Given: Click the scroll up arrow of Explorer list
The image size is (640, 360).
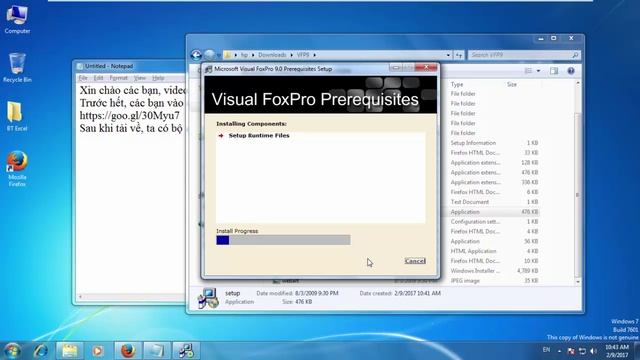Looking at the screenshot, I should pyautogui.click(x=578, y=83).
